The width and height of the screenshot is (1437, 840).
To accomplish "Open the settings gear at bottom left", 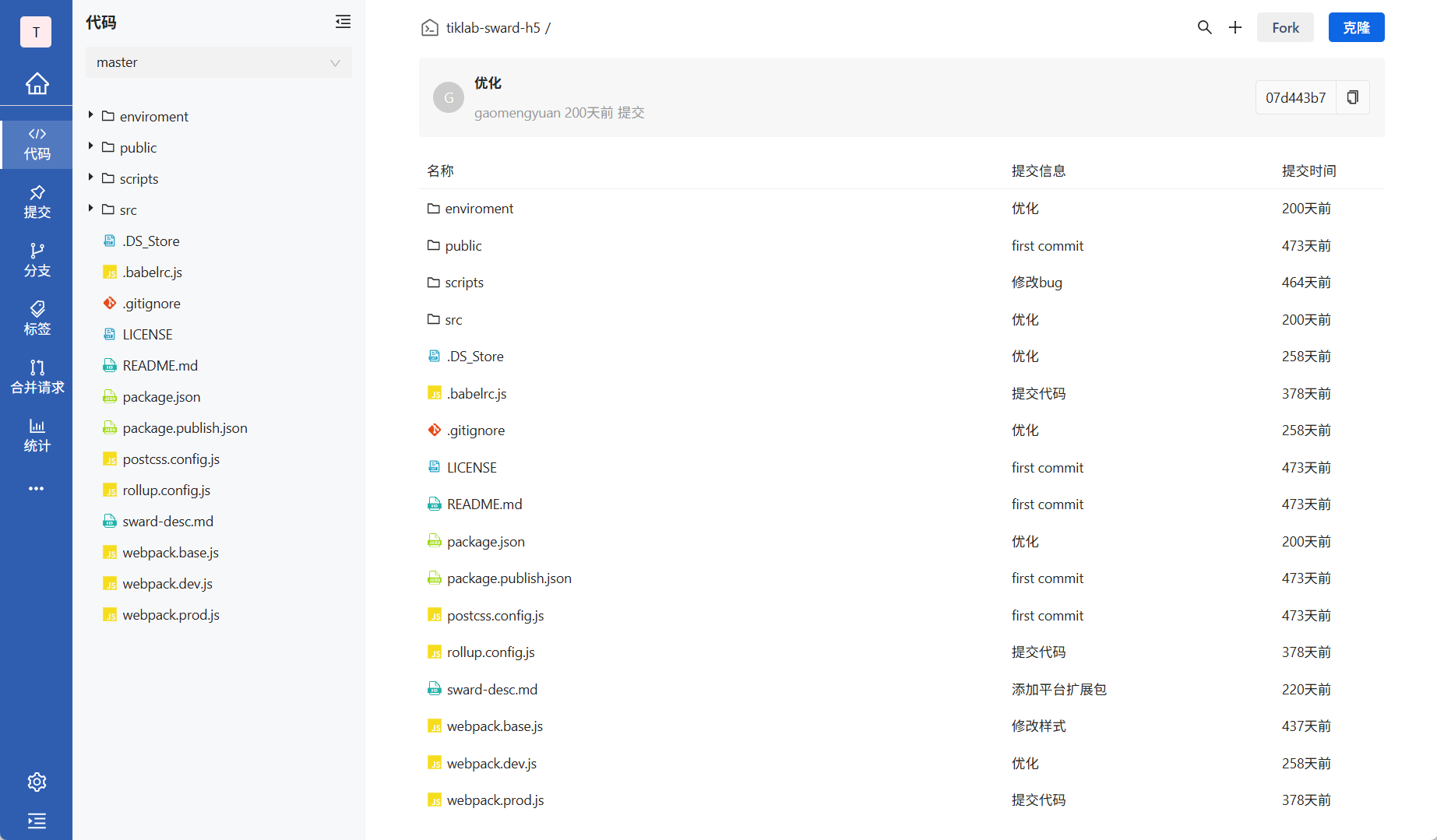I will 37,782.
